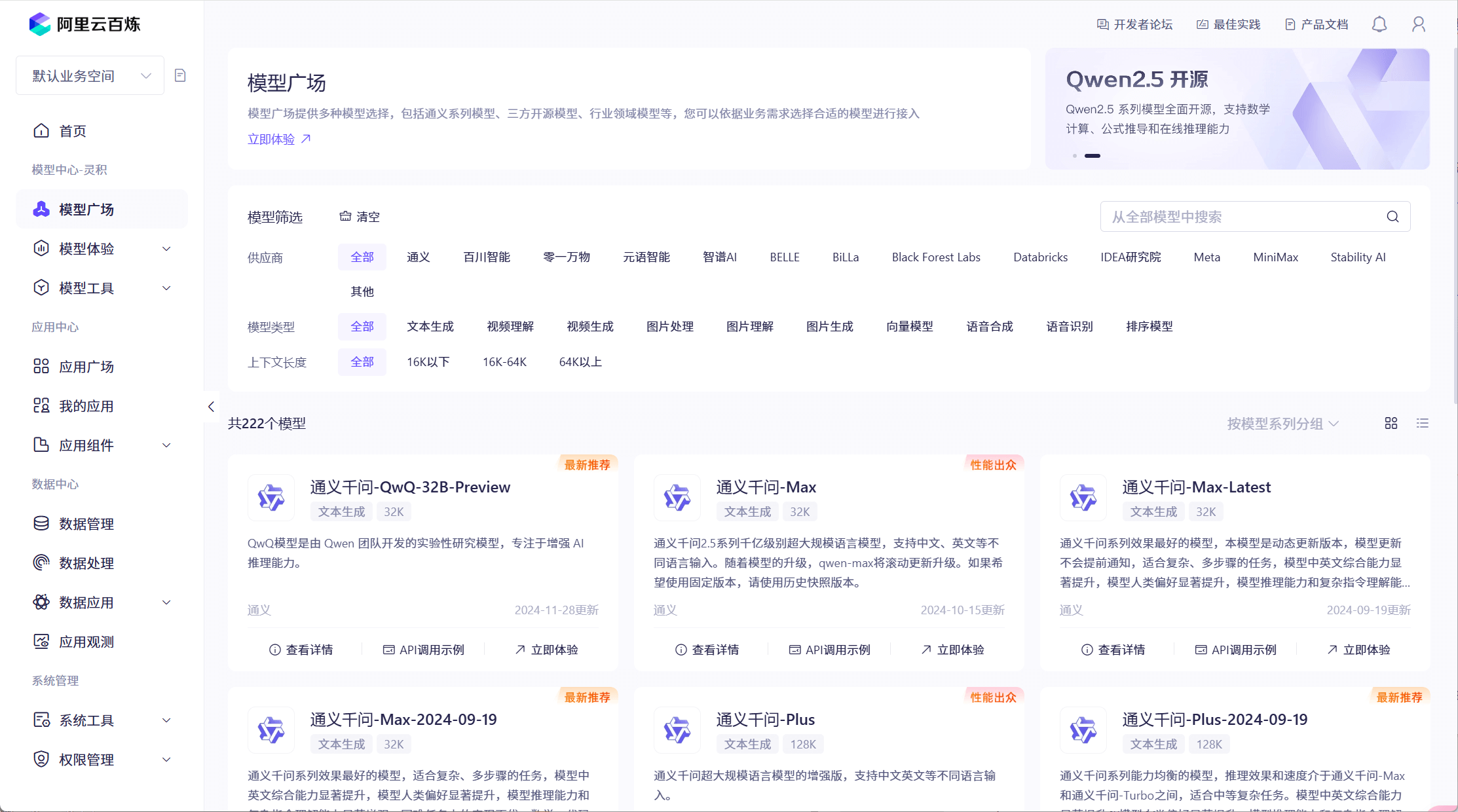Go to 数据管理 sidebar item
Viewport: 1458px width, 812px height.
(x=86, y=524)
